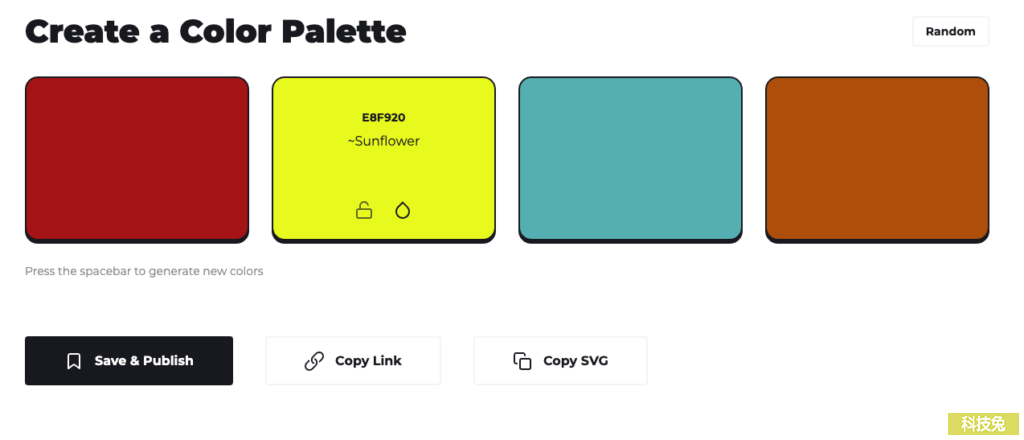Select the teal color swatch
Image resolution: width=1024 pixels, height=440 pixels.
[630, 159]
